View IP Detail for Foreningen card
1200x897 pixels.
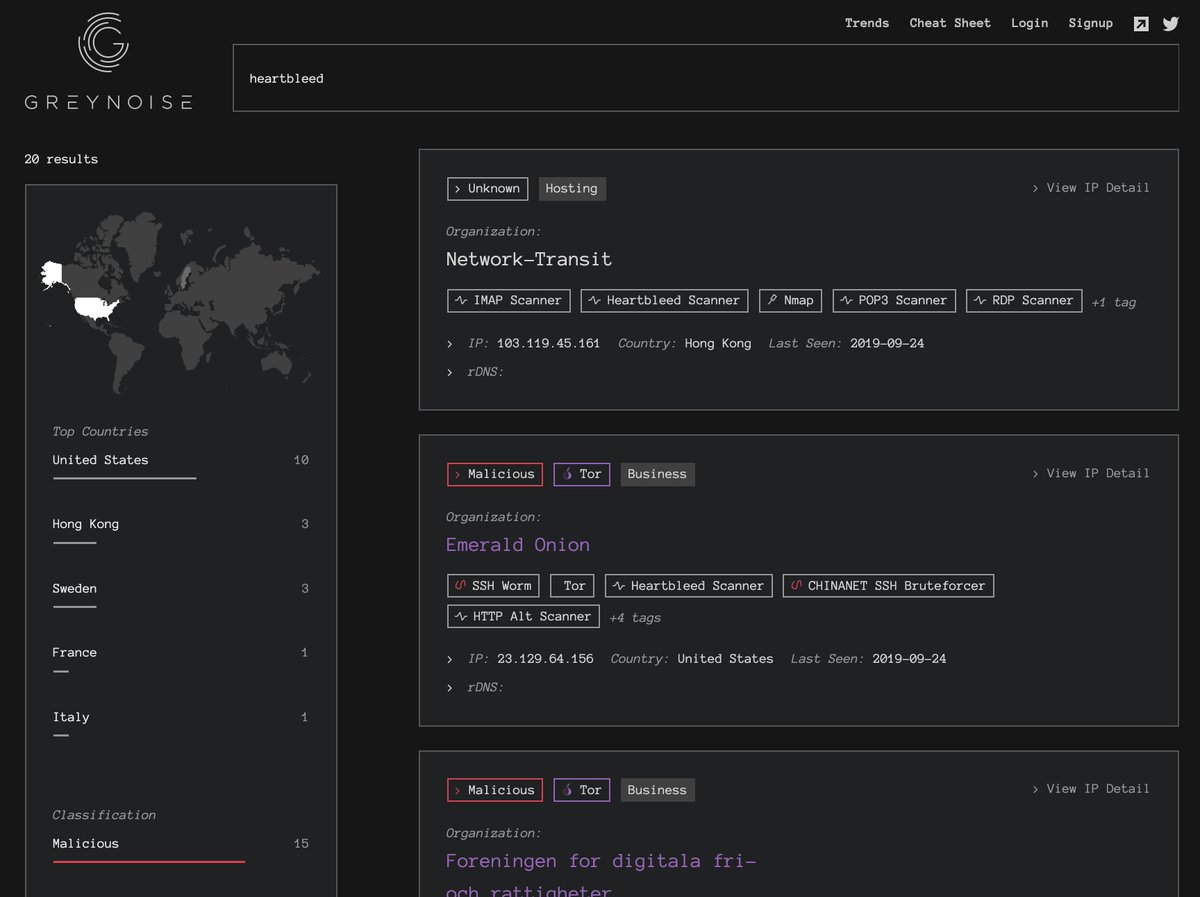pyautogui.click(x=1091, y=789)
